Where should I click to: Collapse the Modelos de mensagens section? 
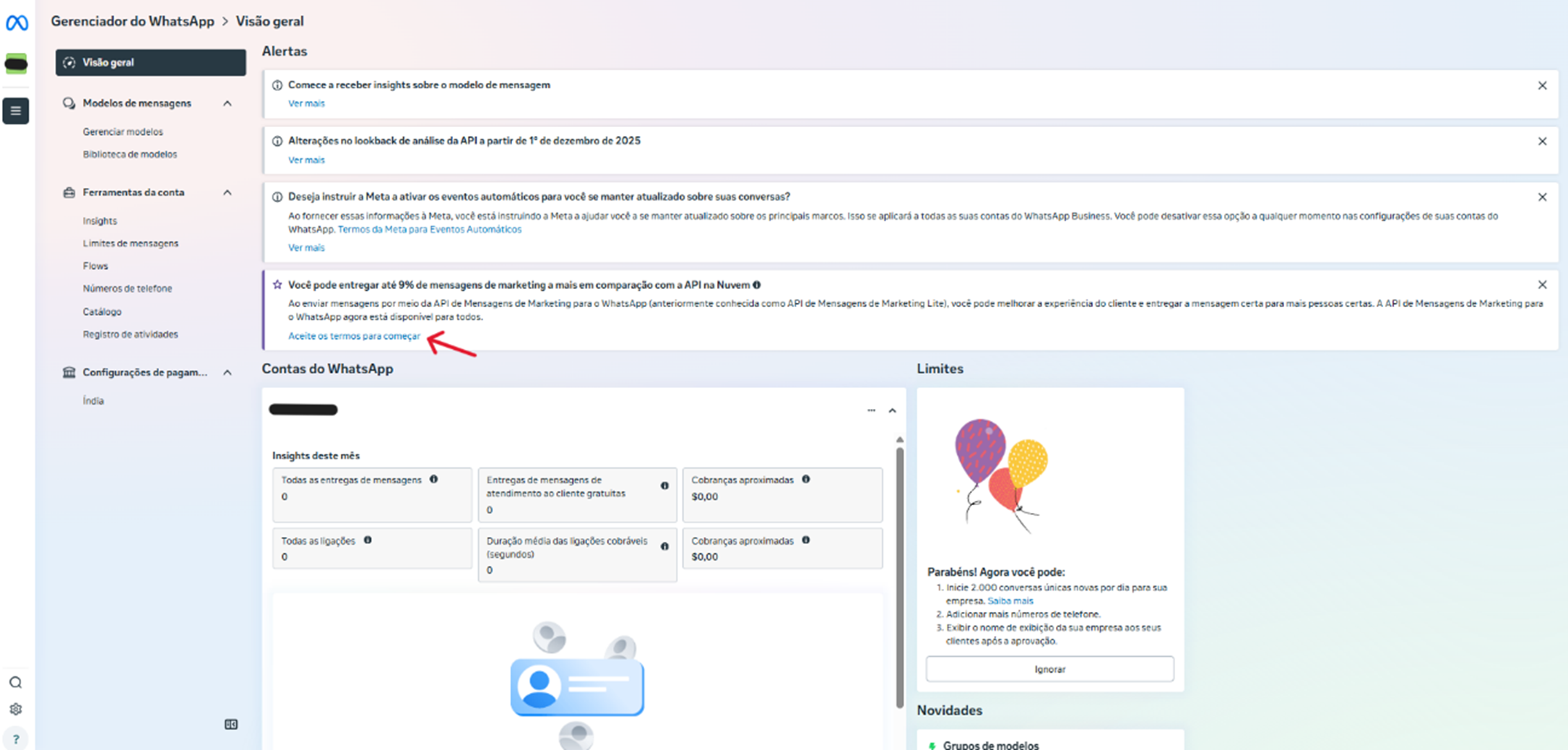point(228,103)
